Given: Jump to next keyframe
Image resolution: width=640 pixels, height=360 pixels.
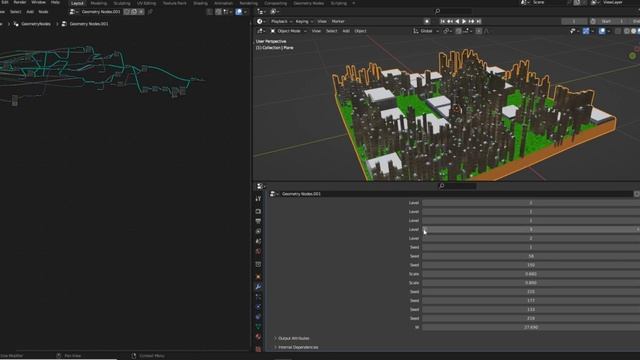Looking at the screenshot, I should pyautogui.click(x=471, y=21).
